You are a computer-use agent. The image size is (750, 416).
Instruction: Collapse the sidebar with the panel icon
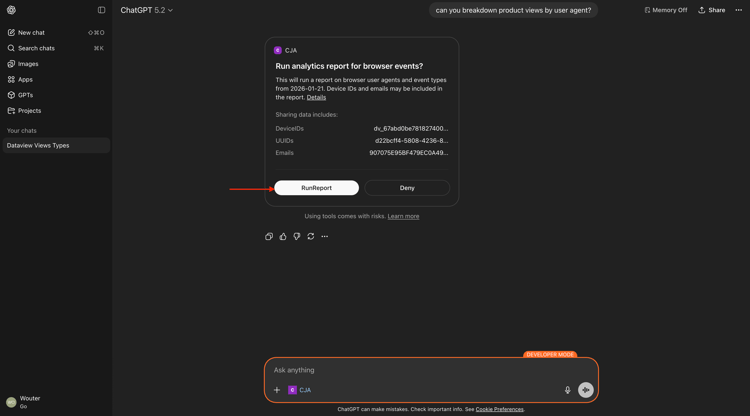[101, 10]
